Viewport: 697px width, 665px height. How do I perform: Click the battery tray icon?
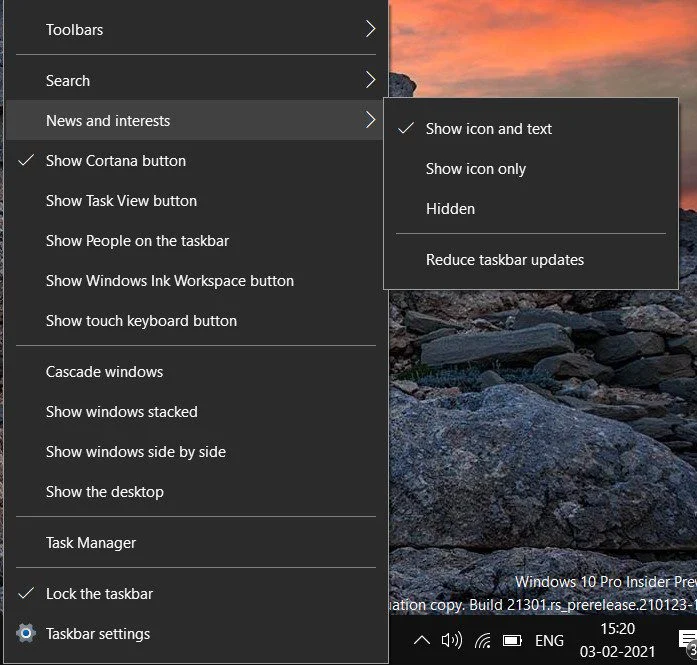click(x=512, y=641)
